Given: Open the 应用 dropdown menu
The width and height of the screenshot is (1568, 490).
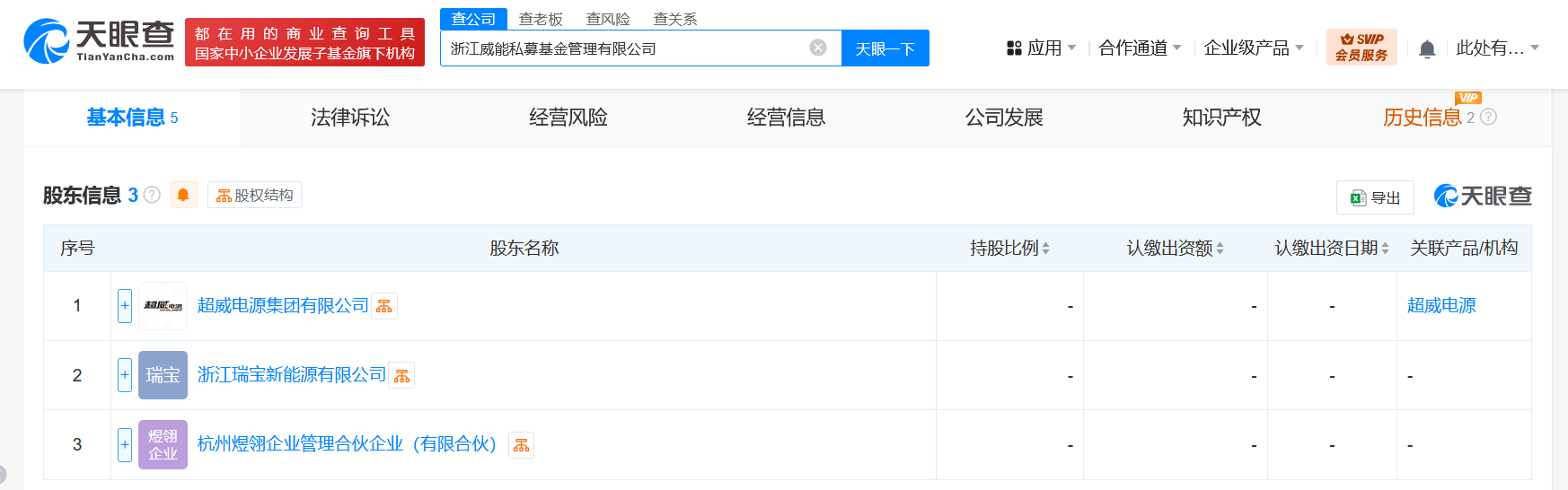Looking at the screenshot, I should [1042, 48].
